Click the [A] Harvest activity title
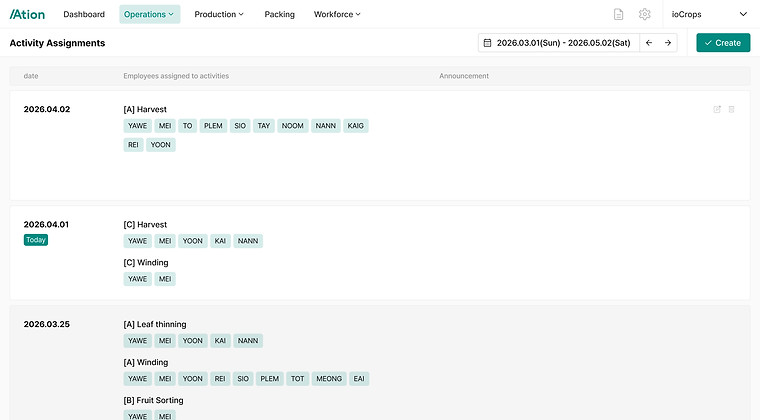The height and width of the screenshot is (420, 760). [145, 109]
